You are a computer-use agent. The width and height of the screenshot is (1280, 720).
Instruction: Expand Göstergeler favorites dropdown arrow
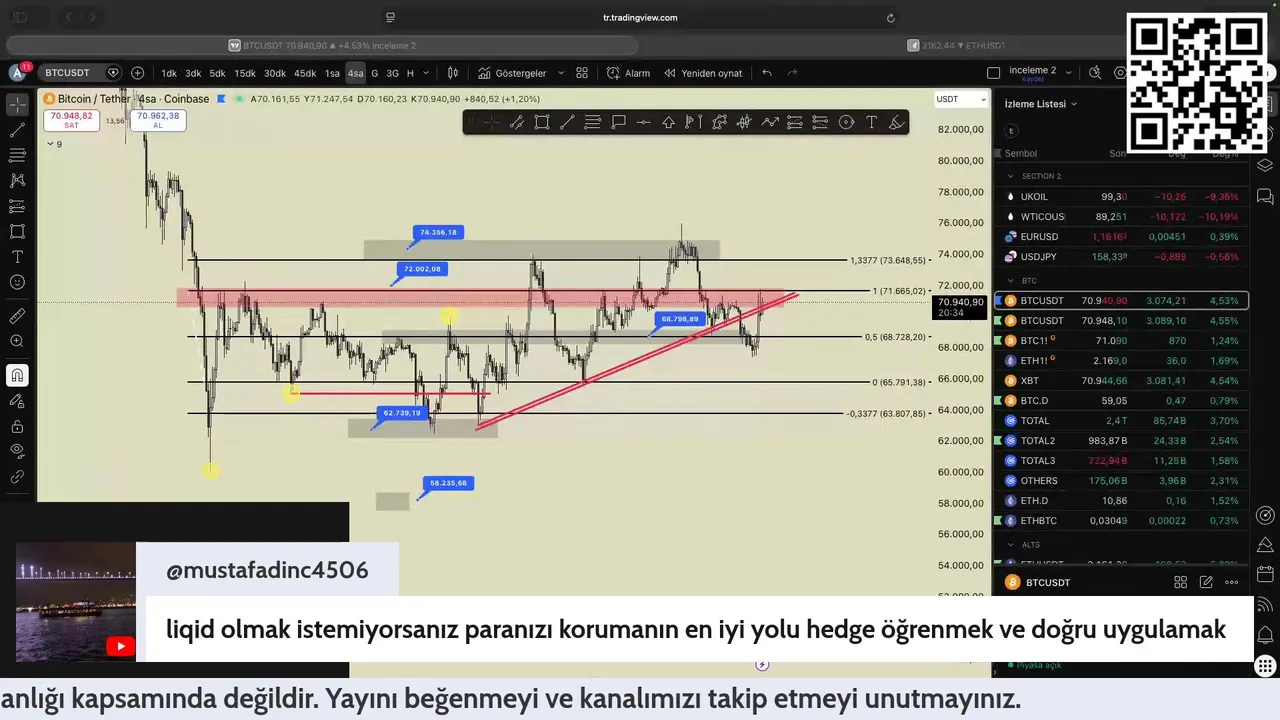561,73
